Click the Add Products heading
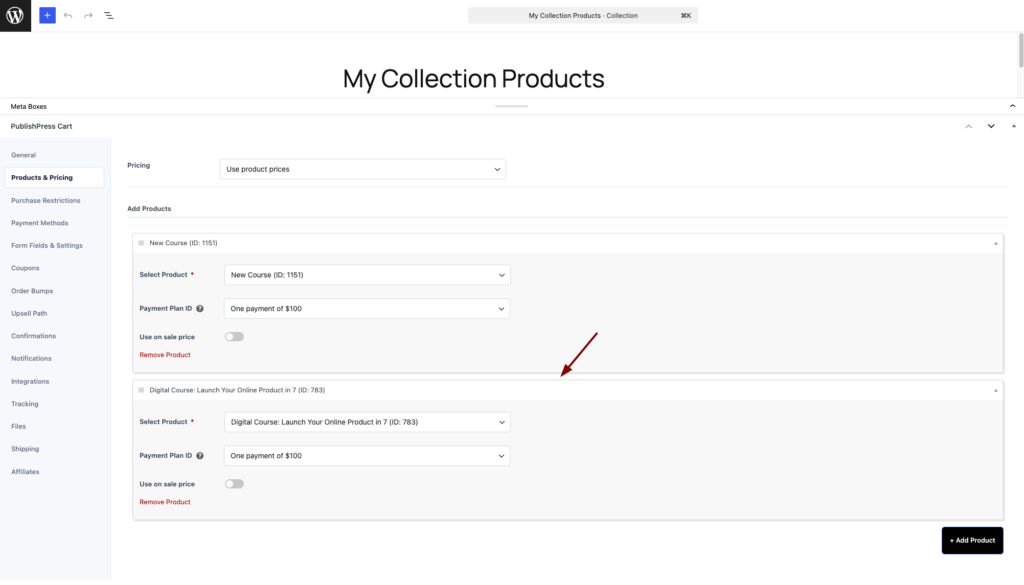This screenshot has height=585, width=1024. pyautogui.click(x=149, y=208)
